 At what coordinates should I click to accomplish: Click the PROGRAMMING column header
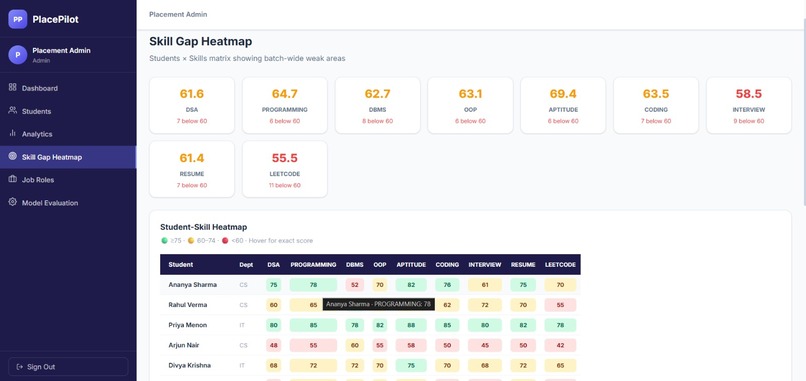point(313,265)
